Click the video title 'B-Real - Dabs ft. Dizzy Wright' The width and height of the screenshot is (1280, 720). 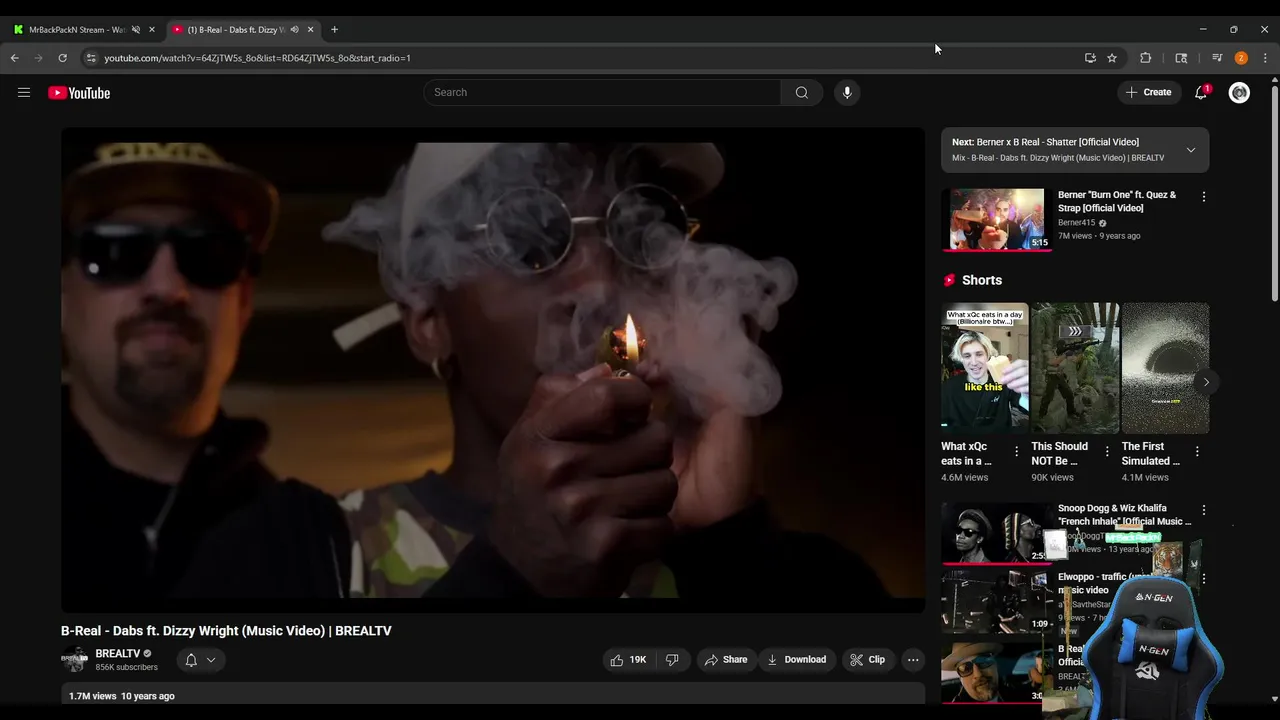[x=226, y=631]
